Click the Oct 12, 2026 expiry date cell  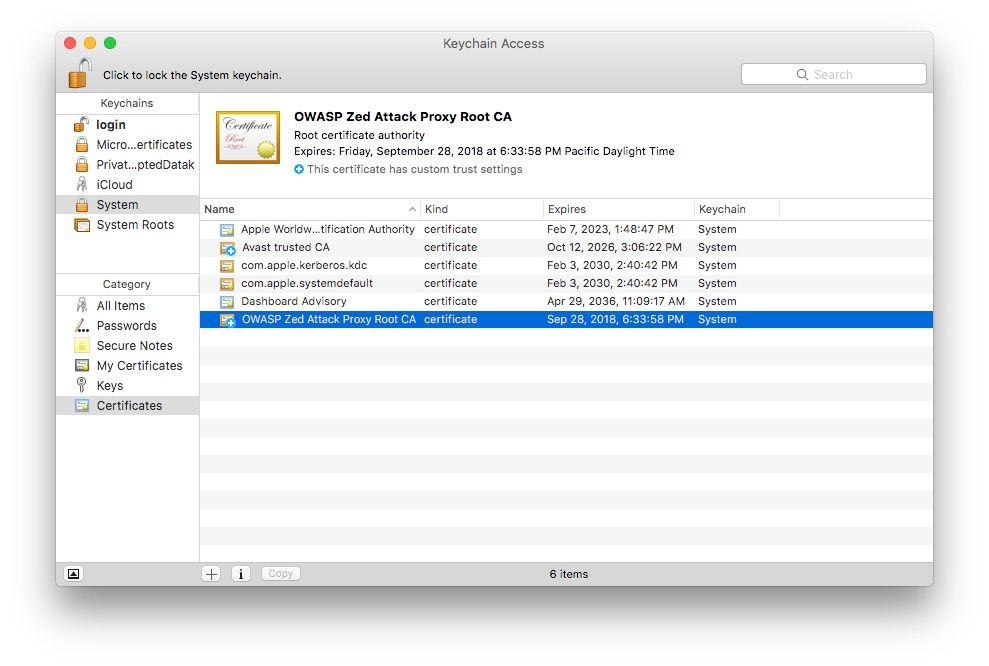click(614, 247)
